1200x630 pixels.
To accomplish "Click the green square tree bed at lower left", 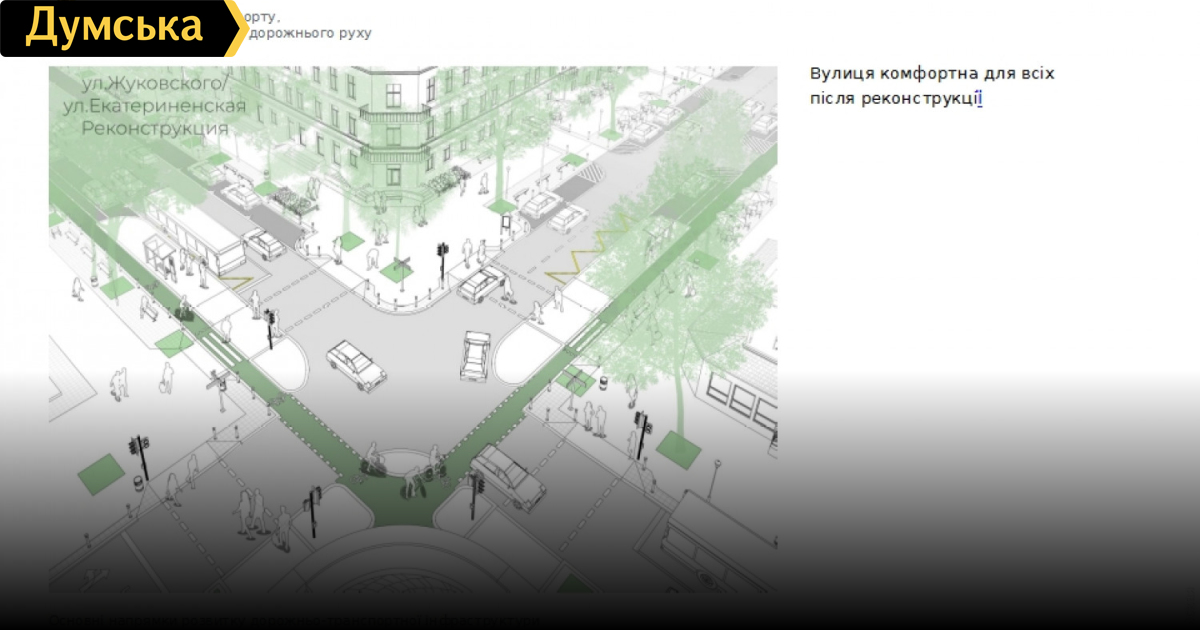I will pos(98,472).
